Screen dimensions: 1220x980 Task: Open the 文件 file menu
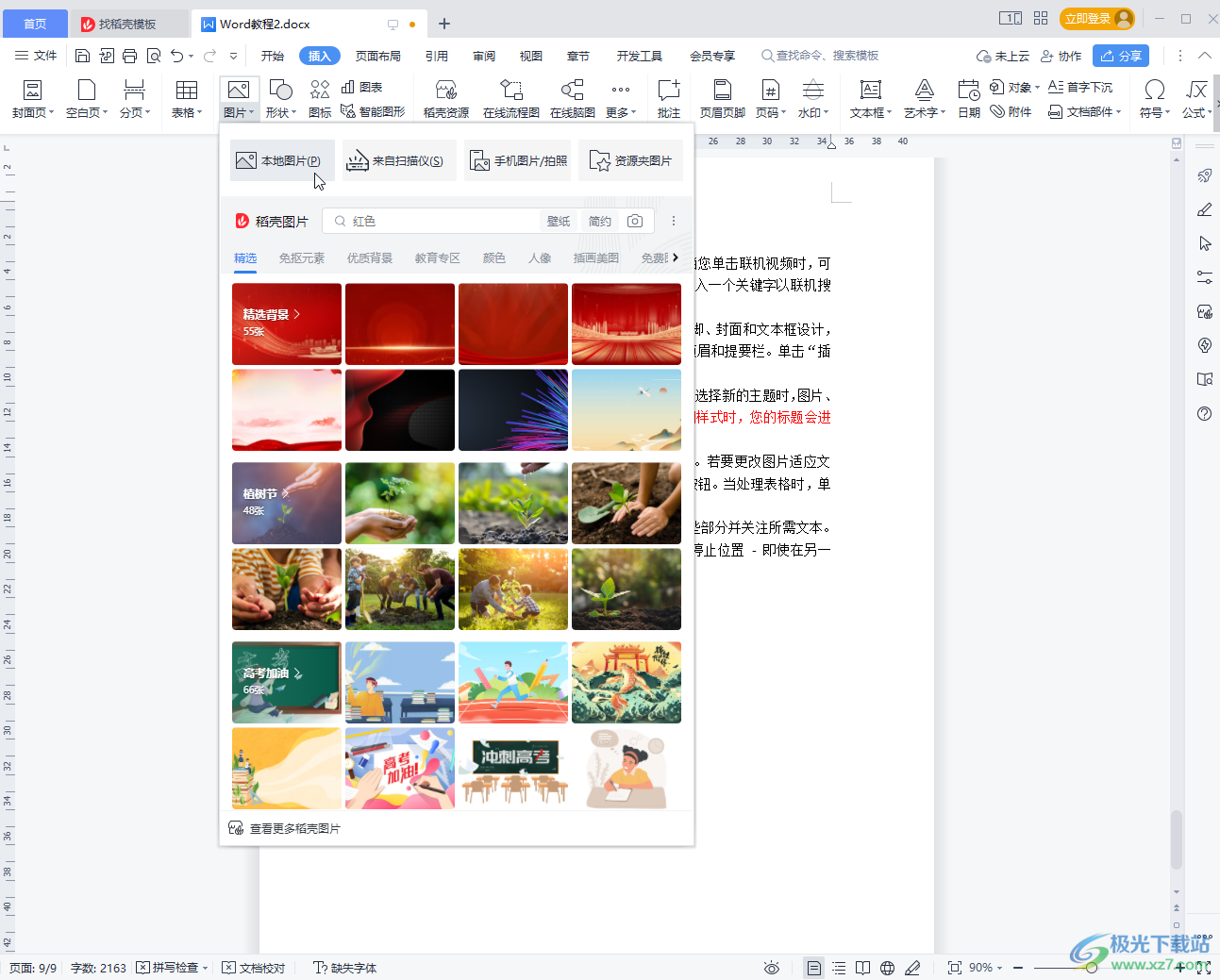pos(36,56)
